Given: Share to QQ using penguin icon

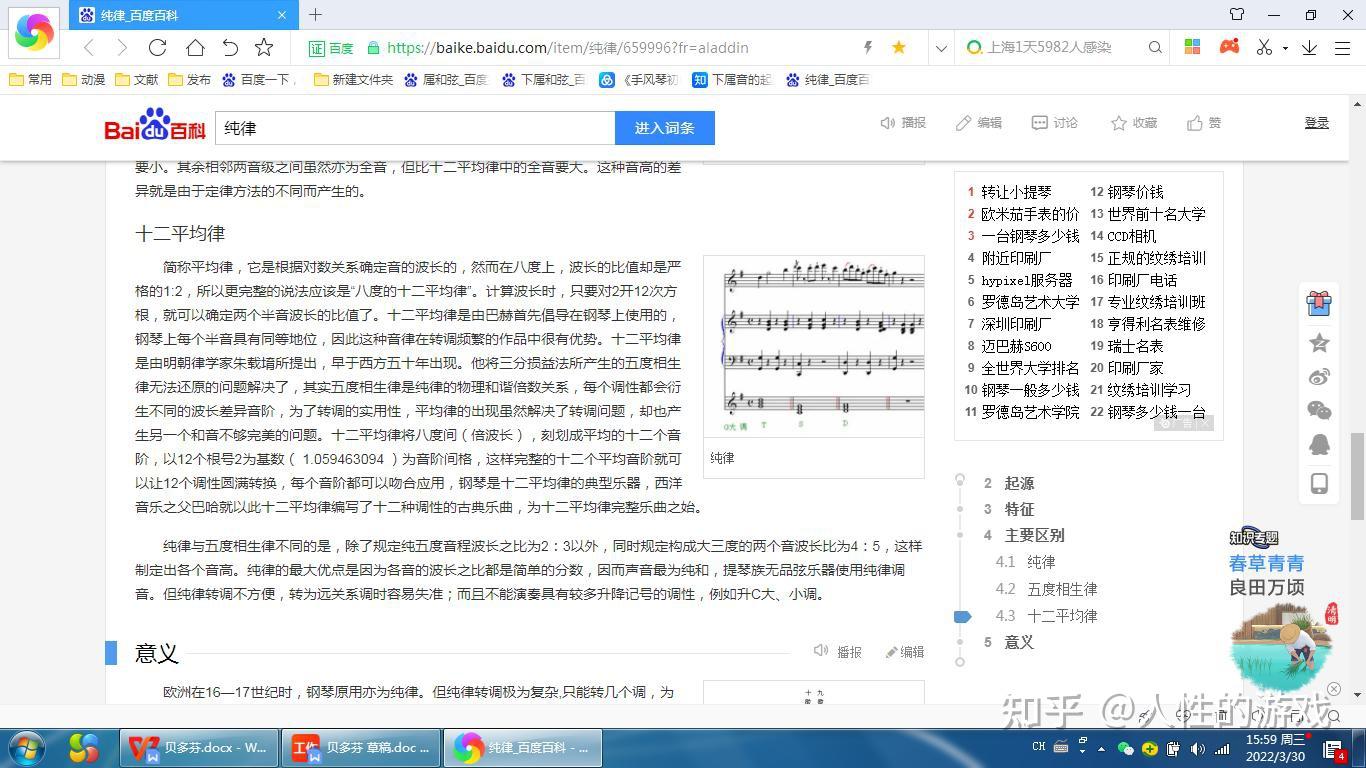Looking at the screenshot, I should point(1319,444).
